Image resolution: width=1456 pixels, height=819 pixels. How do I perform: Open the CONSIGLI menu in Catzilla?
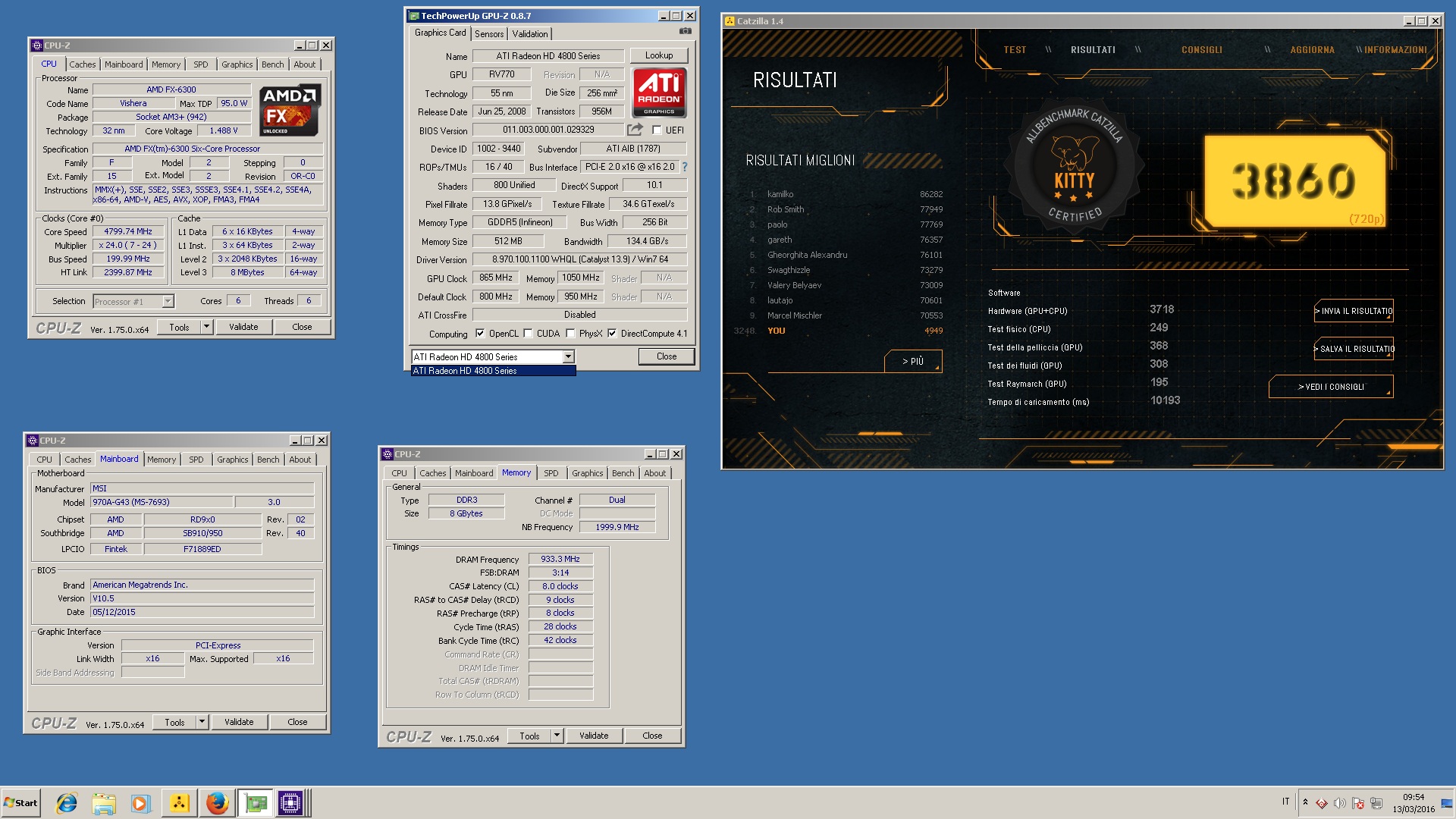tap(1201, 50)
